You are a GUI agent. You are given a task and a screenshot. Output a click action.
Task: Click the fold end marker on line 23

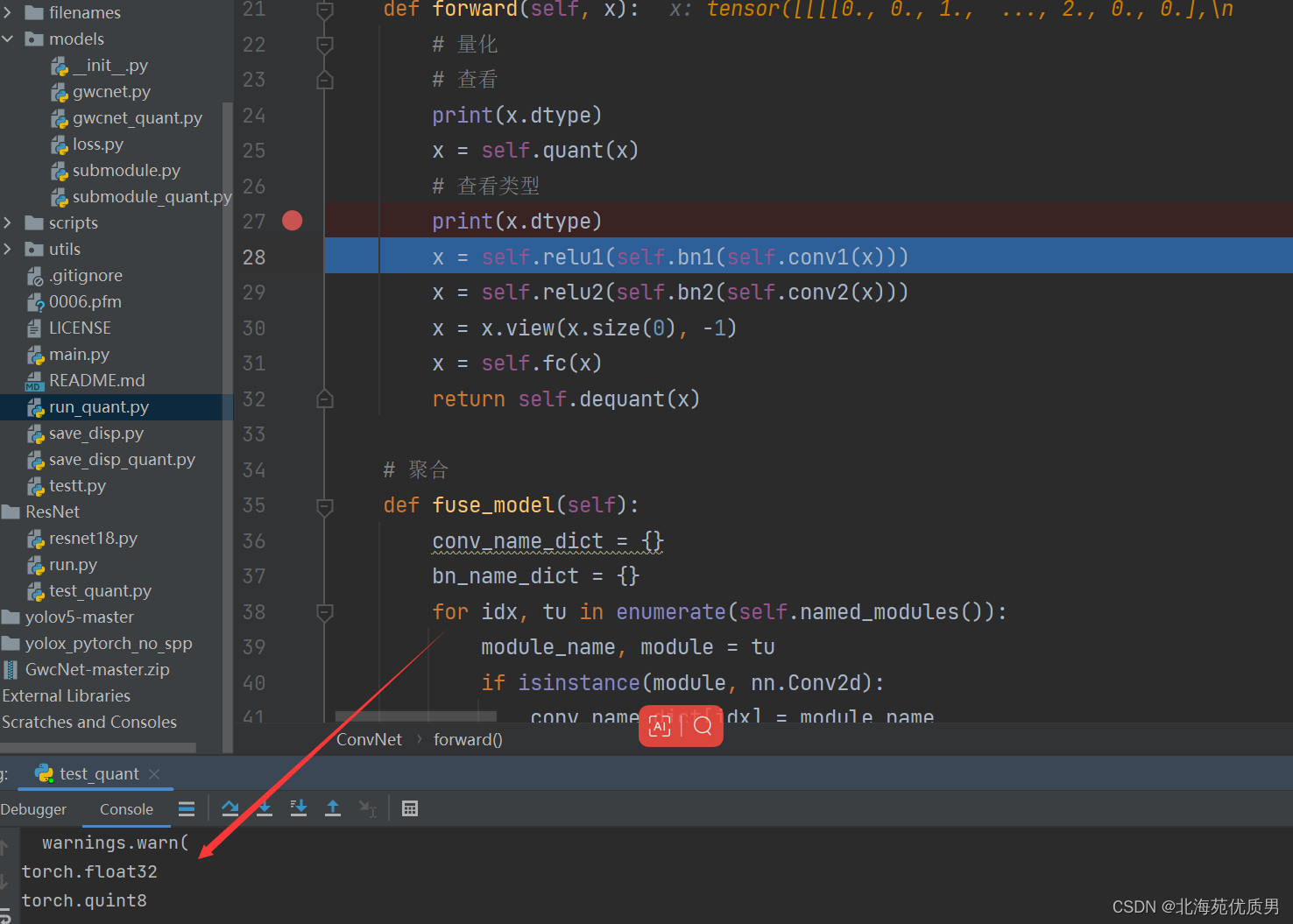coord(324,81)
